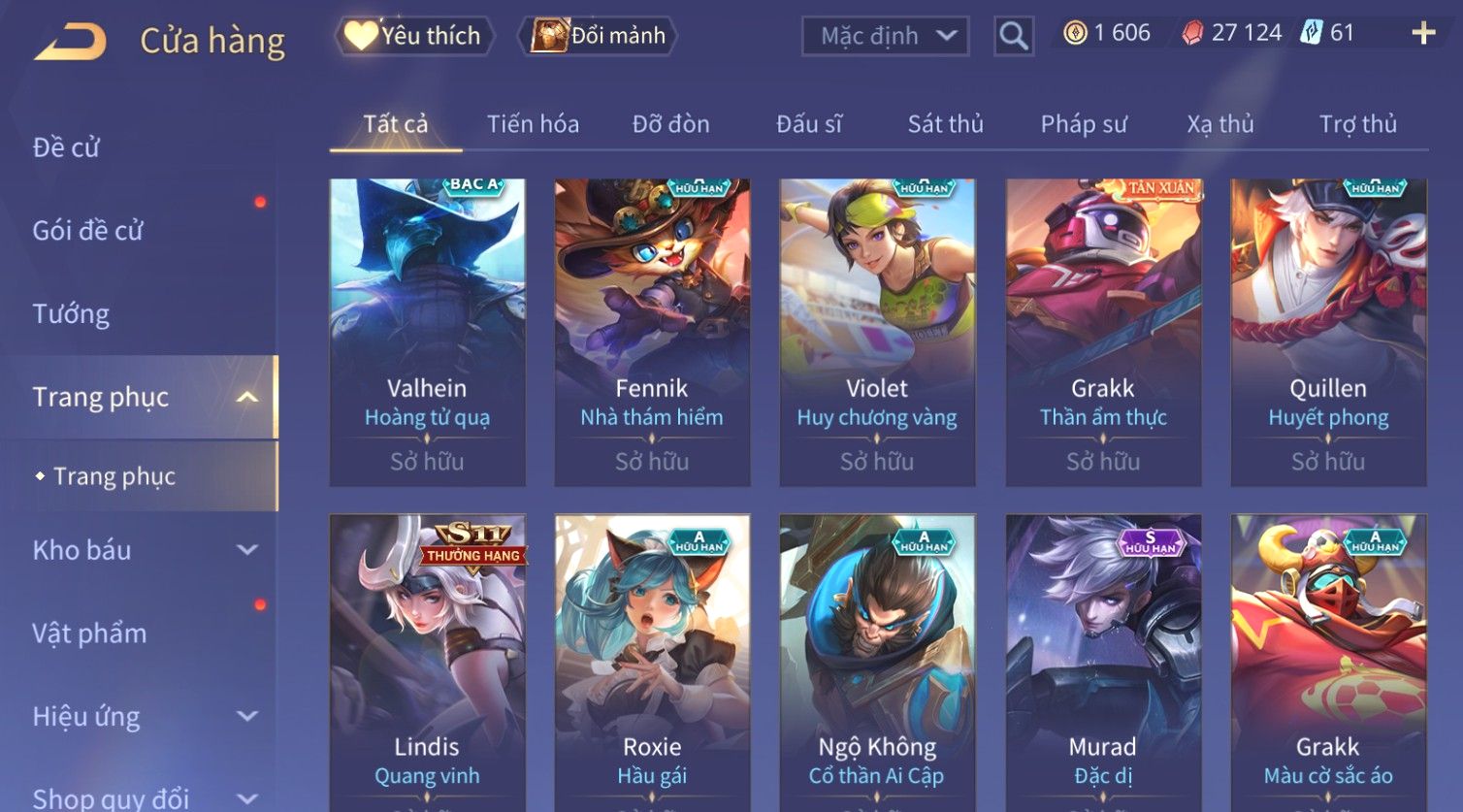Tap the plus icon to add currency

tap(1423, 33)
